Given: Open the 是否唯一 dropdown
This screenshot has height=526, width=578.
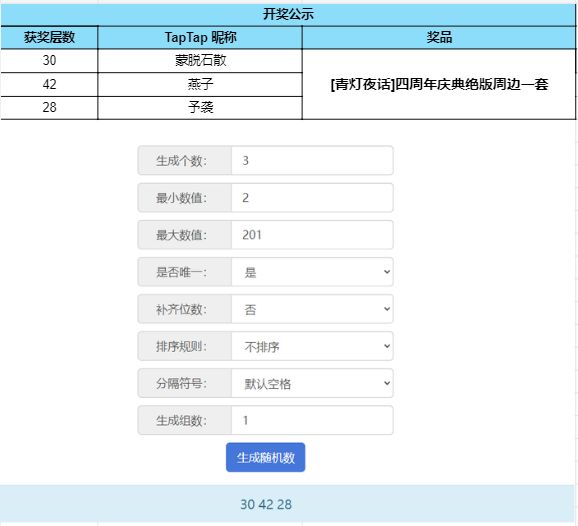Looking at the screenshot, I should pyautogui.click(x=312, y=272).
